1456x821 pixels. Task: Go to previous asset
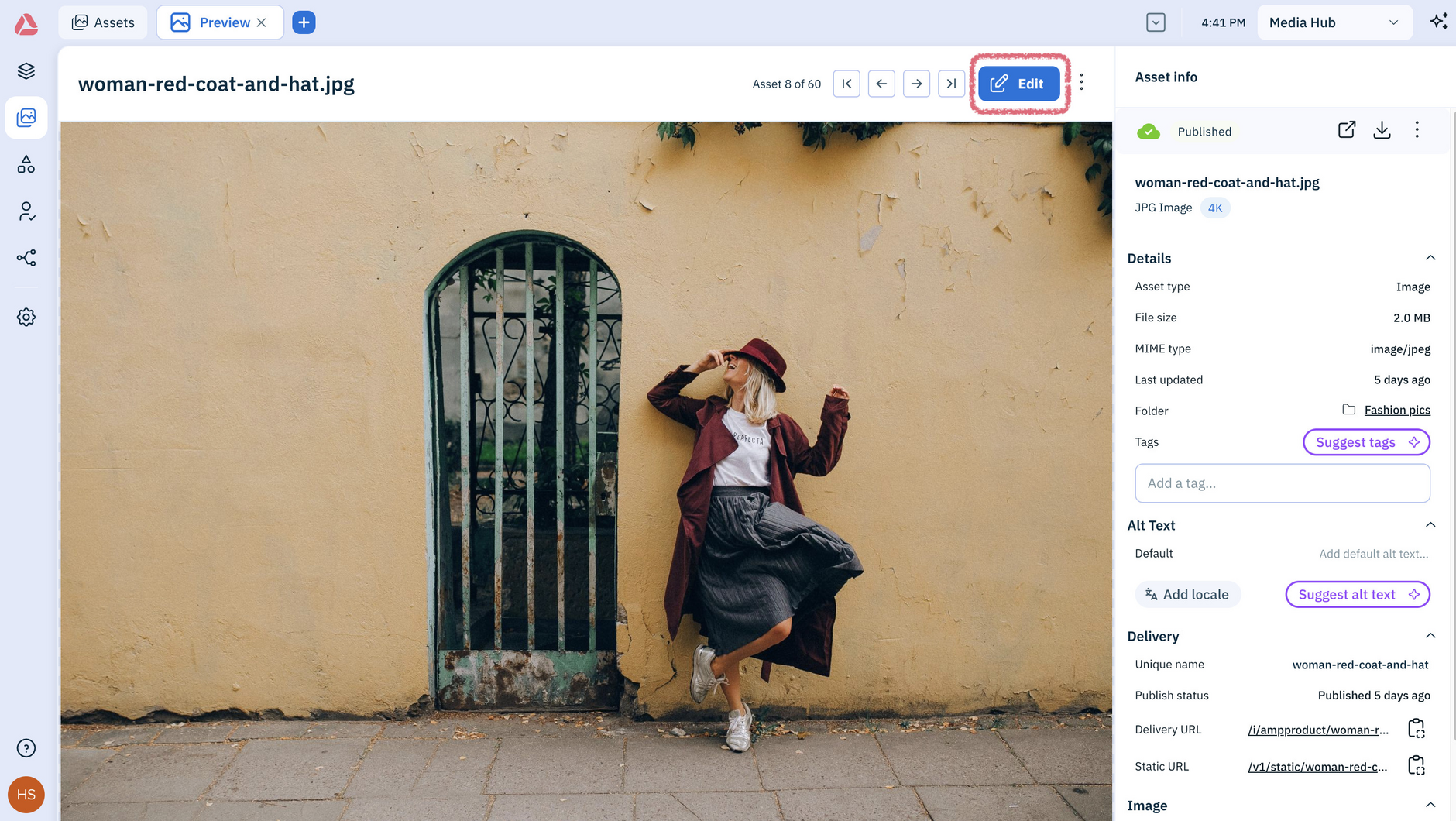coord(881,84)
